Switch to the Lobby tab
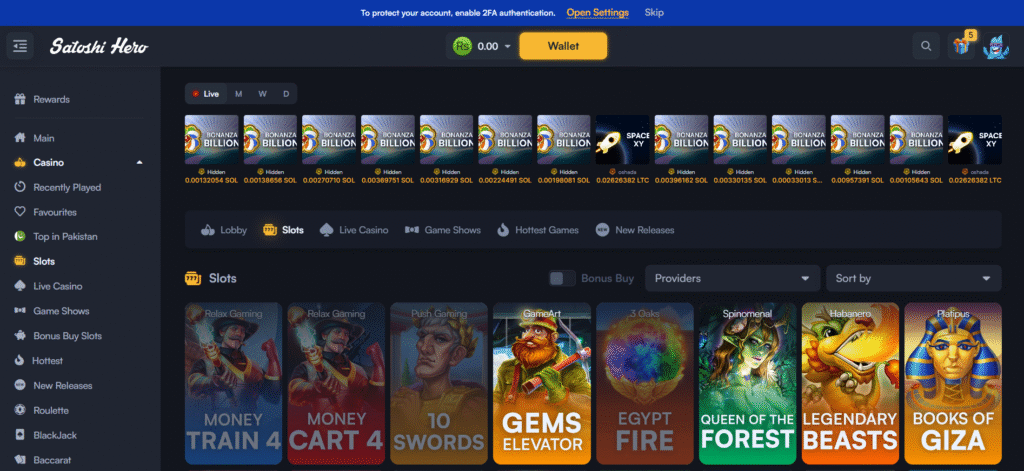 (x=224, y=230)
